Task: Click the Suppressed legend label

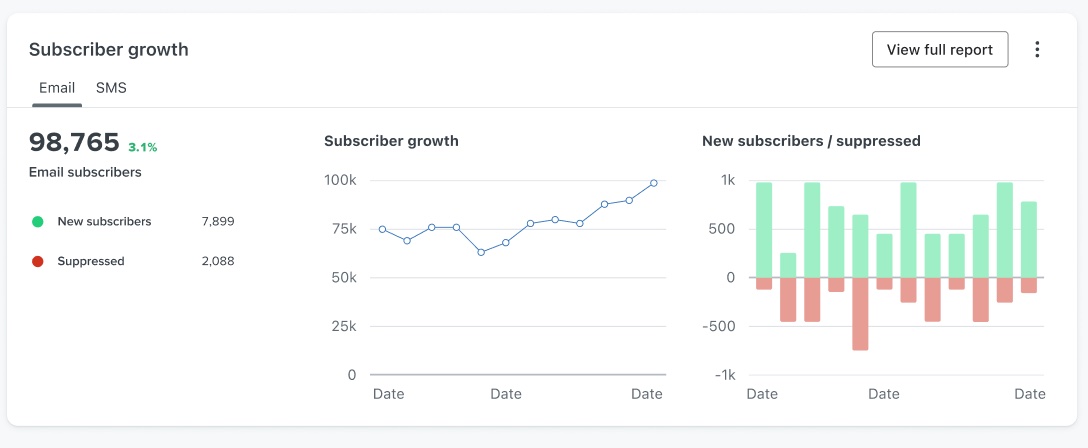Action: coord(91,262)
